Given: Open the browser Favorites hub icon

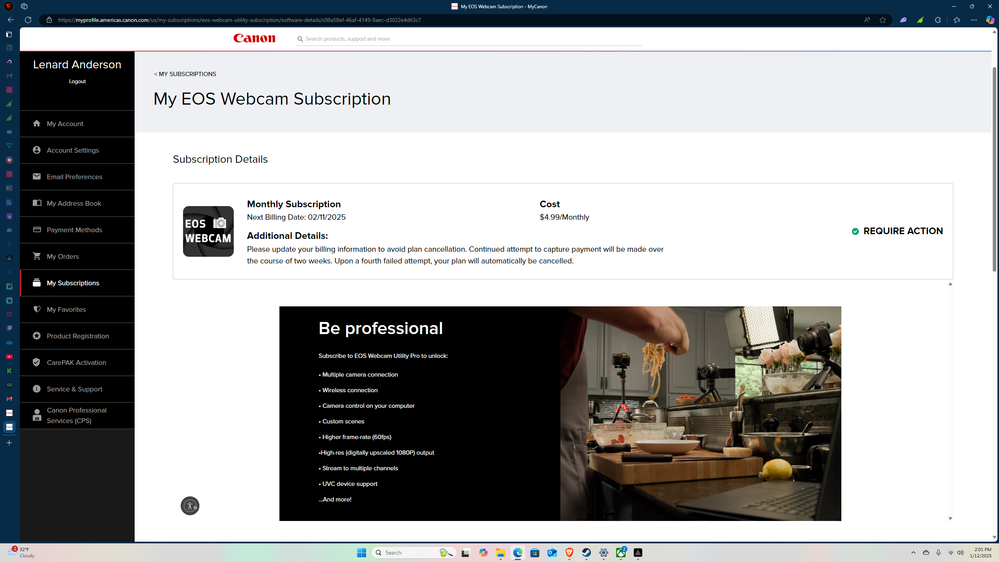Looking at the screenshot, I should tap(956, 20).
